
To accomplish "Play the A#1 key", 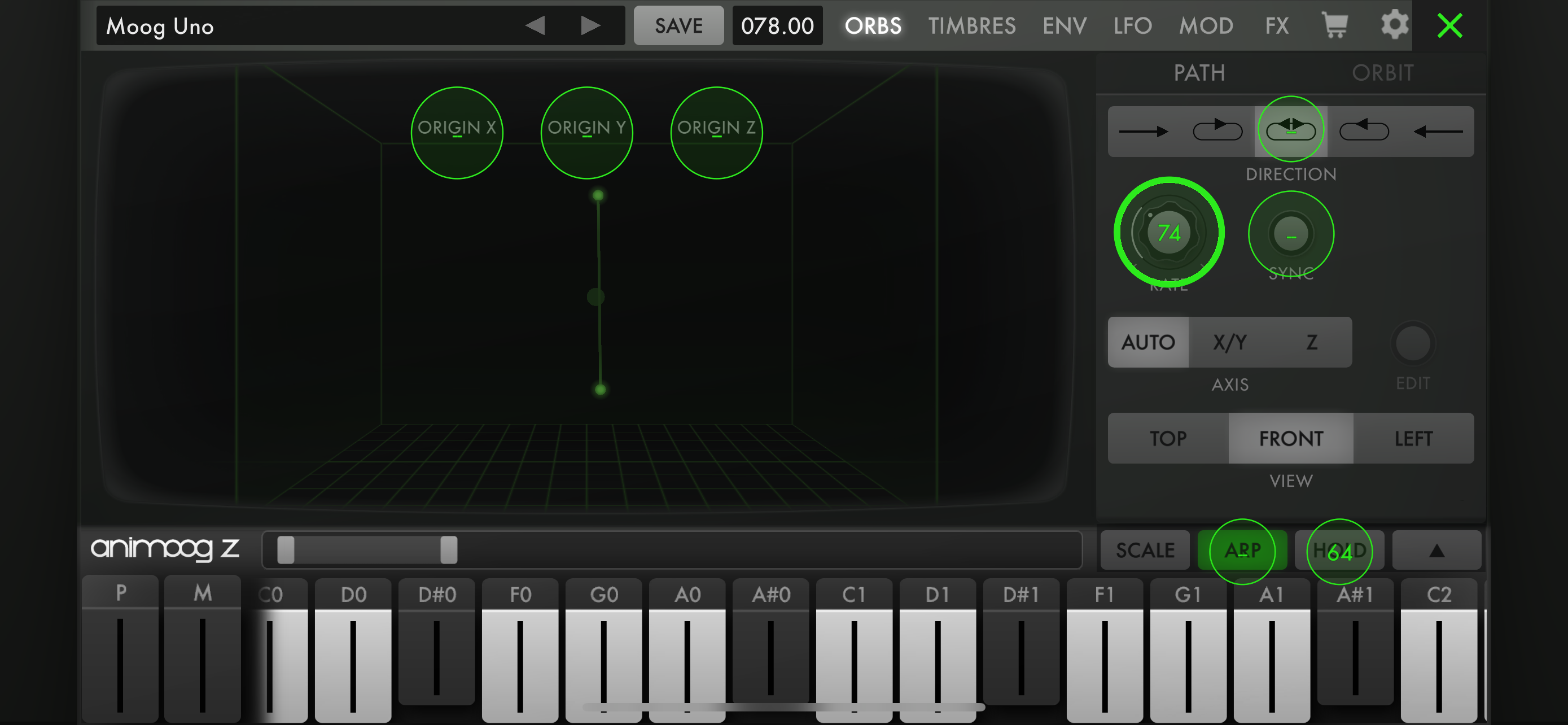I will point(1355,642).
